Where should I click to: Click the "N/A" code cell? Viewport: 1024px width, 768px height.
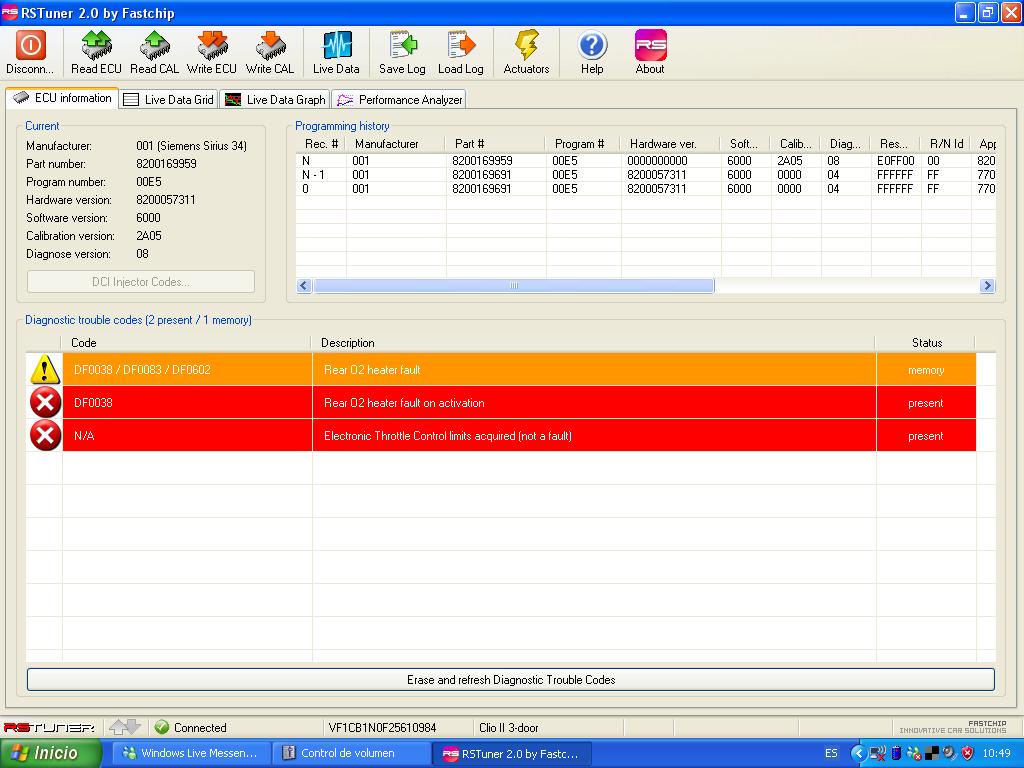[187, 436]
